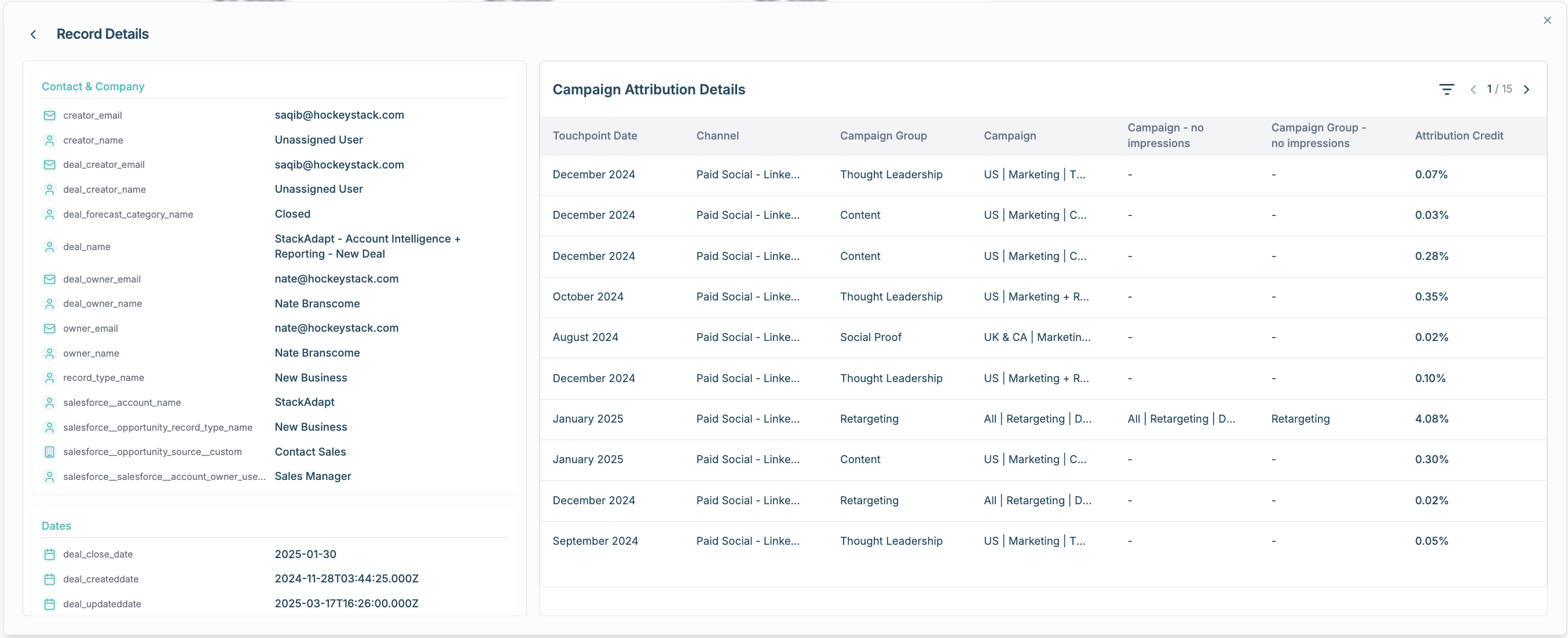
Task: Click the Dates section heading
Action: pos(56,526)
